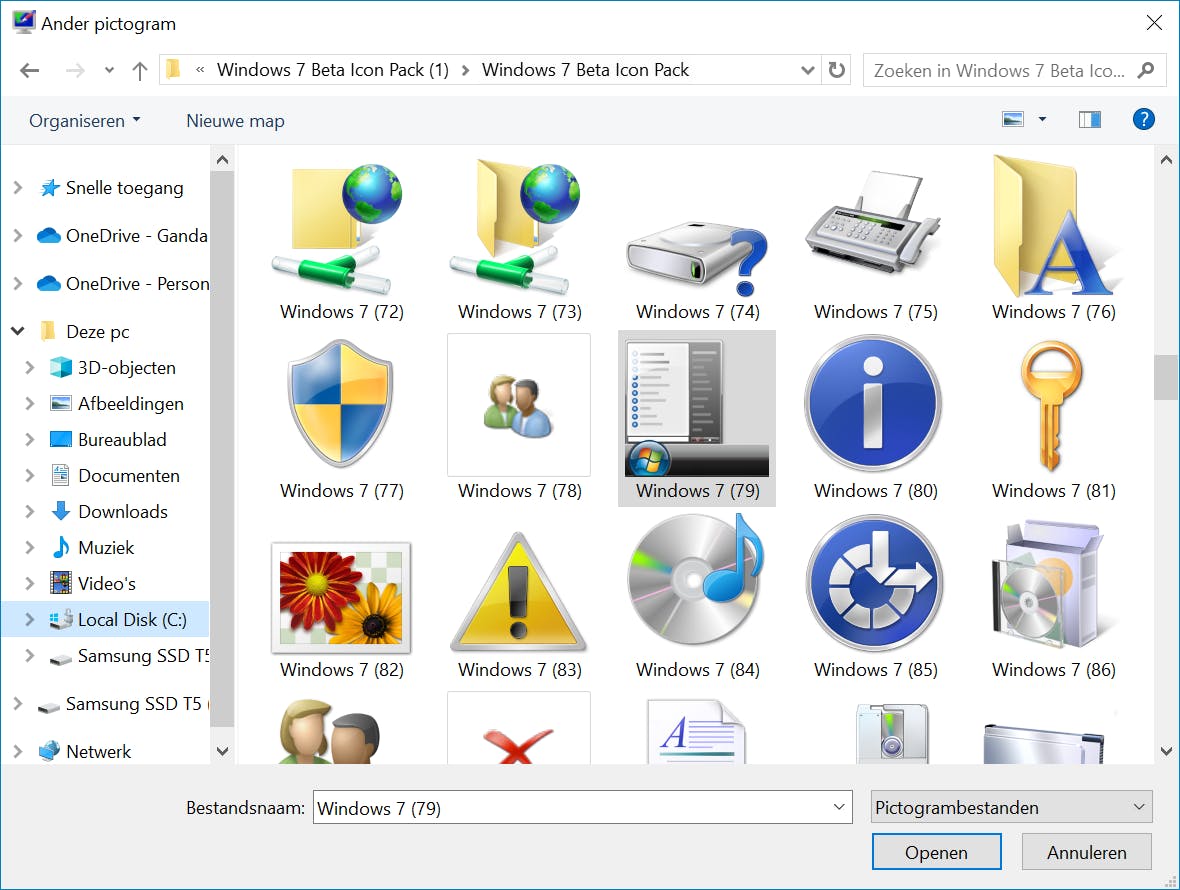
Task: Click the navigation pane scroll up arrow
Action: pos(222,159)
